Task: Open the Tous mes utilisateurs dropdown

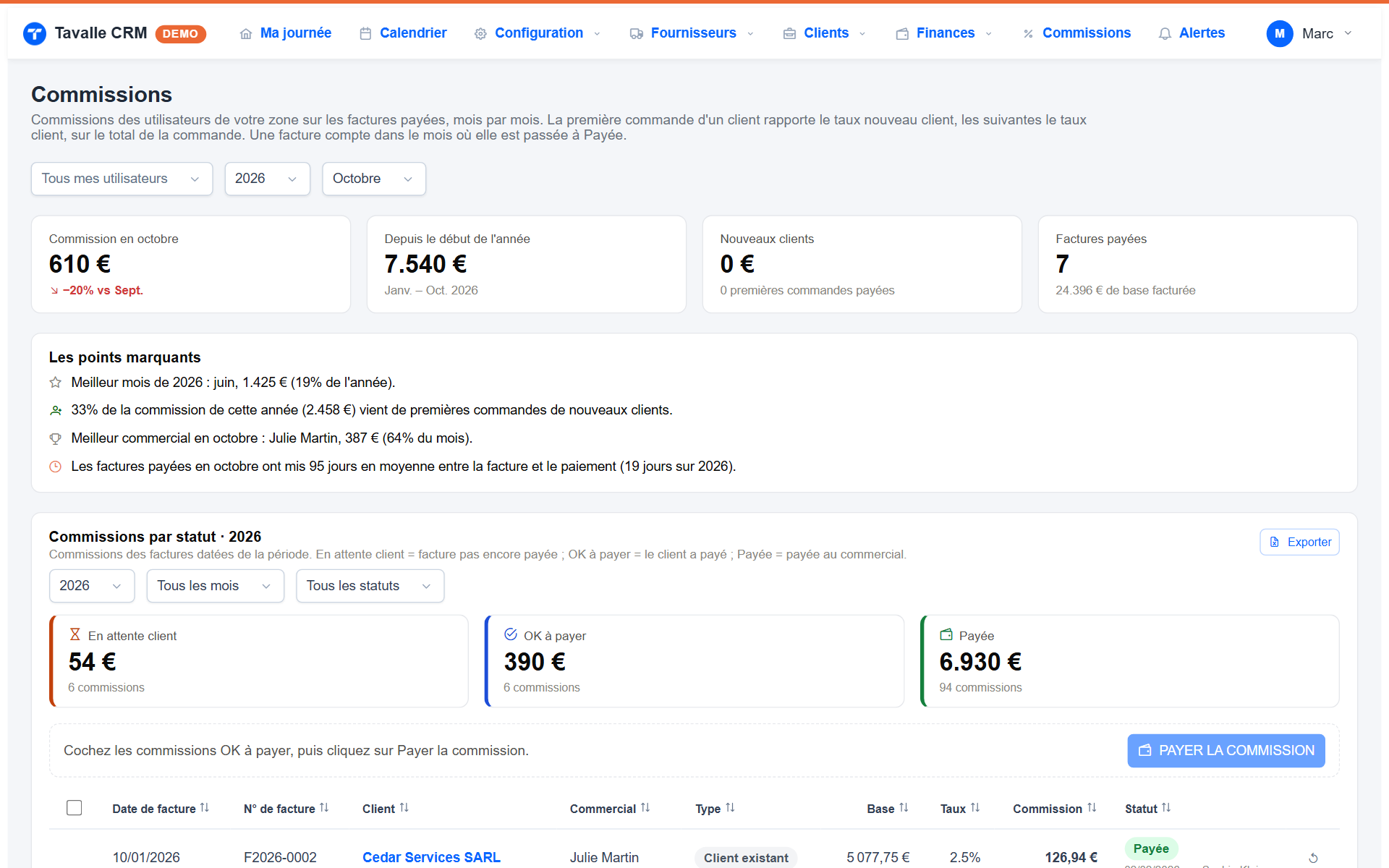Action: click(122, 179)
